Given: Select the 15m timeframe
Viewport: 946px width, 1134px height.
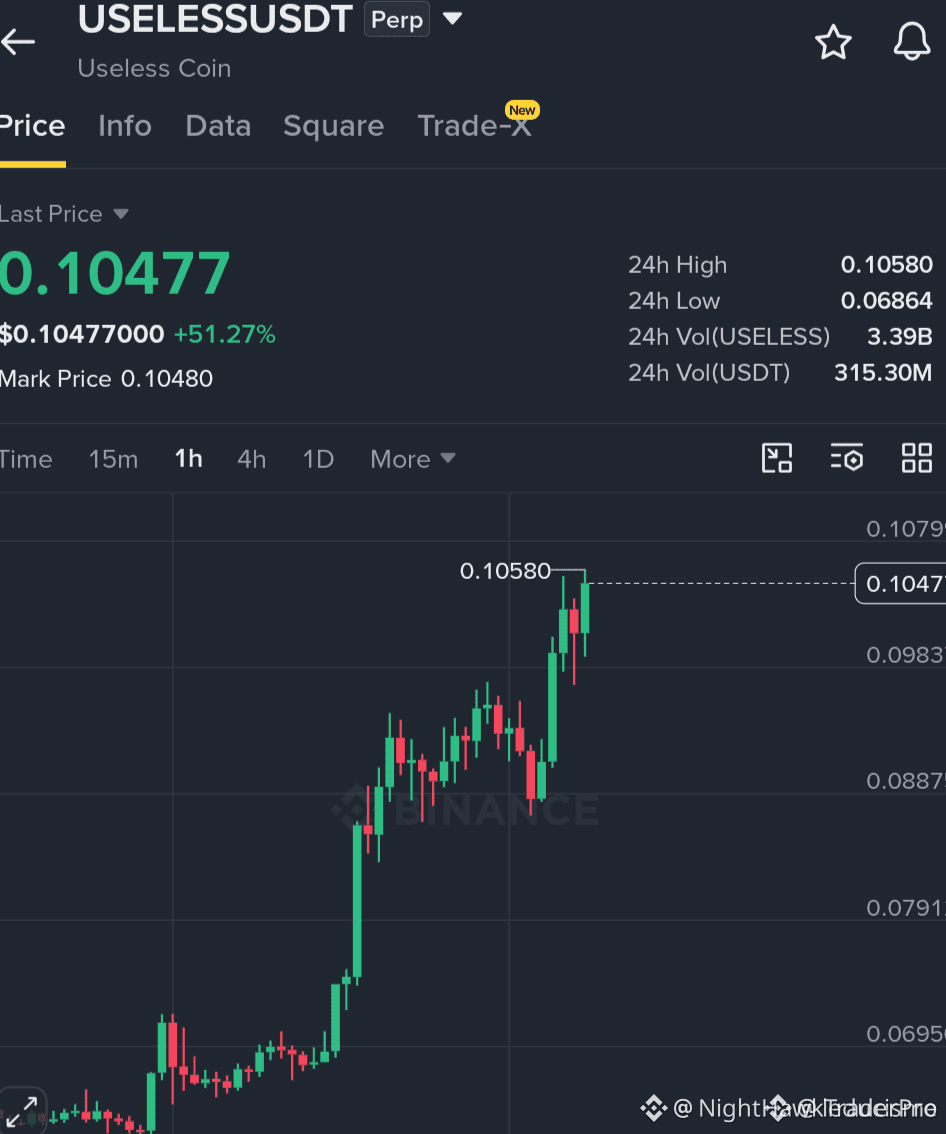Looking at the screenshot, I should pos(114,459).
